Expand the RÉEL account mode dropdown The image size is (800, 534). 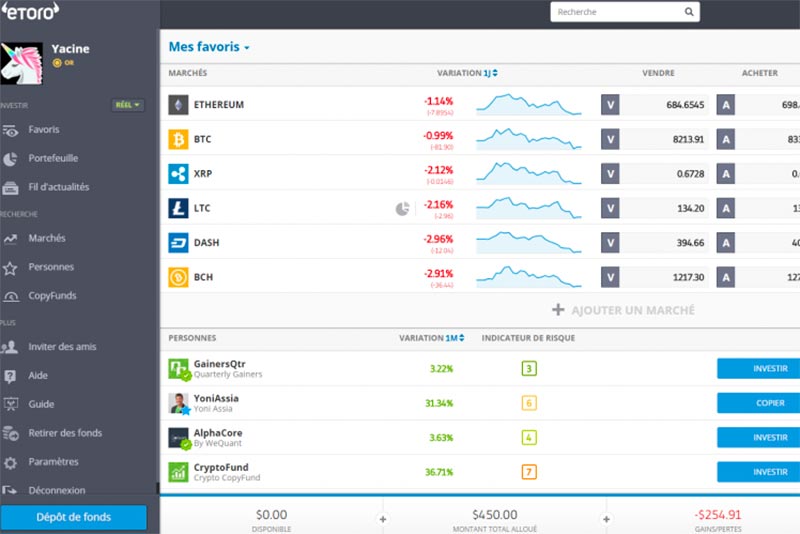(127, 105)
